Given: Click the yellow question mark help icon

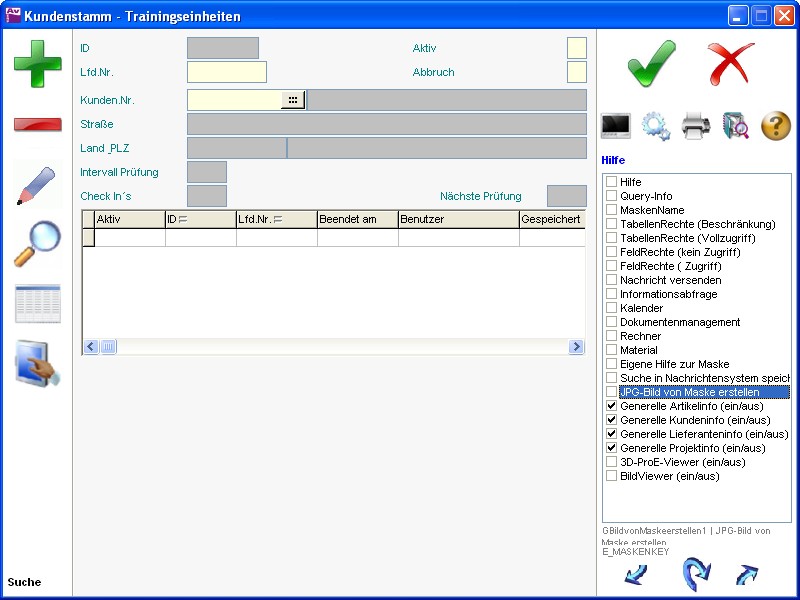Looking at the screenshot, I should click(x=776, y=126).
